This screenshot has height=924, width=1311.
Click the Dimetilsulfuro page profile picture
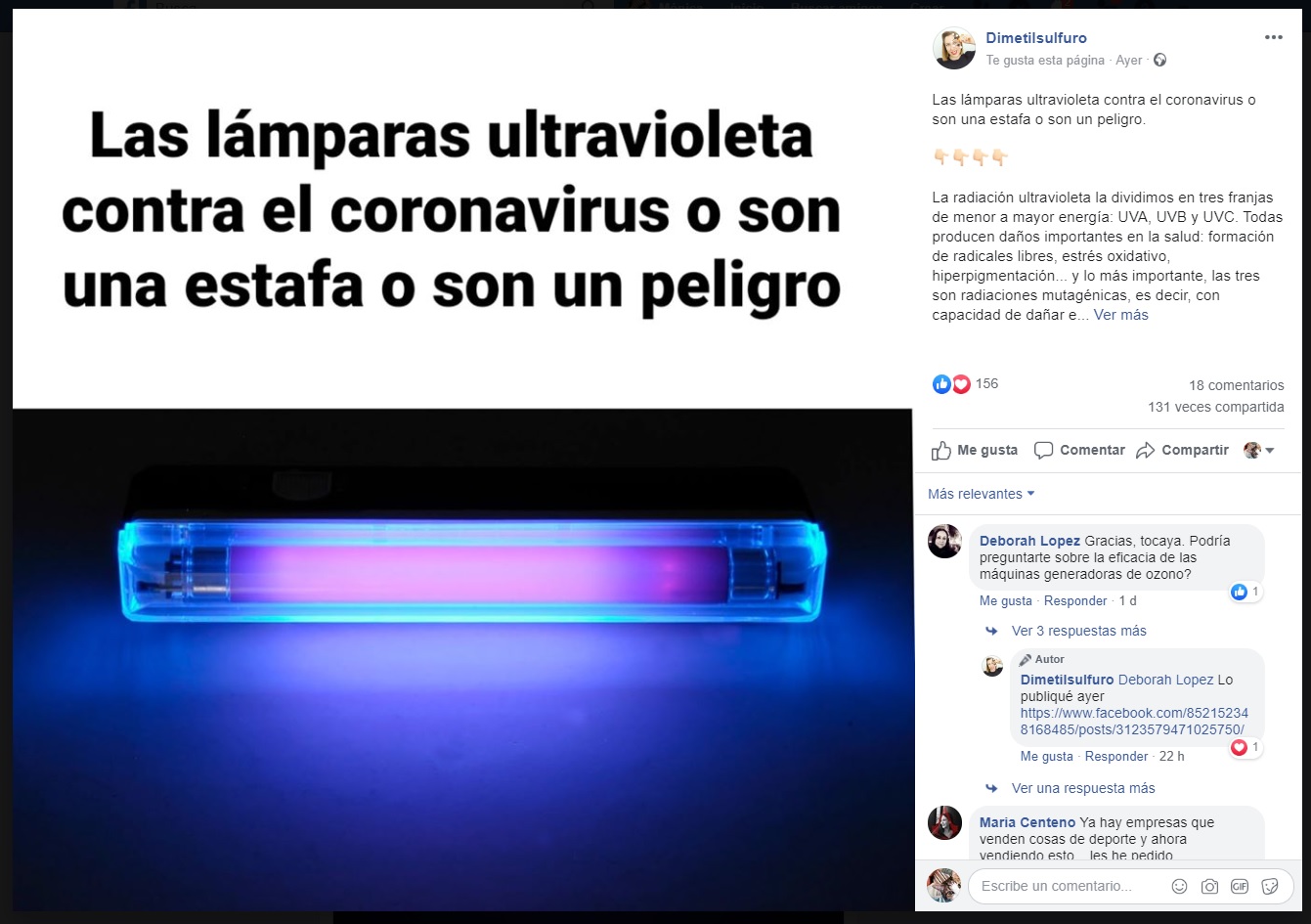[x=953, y=49]
